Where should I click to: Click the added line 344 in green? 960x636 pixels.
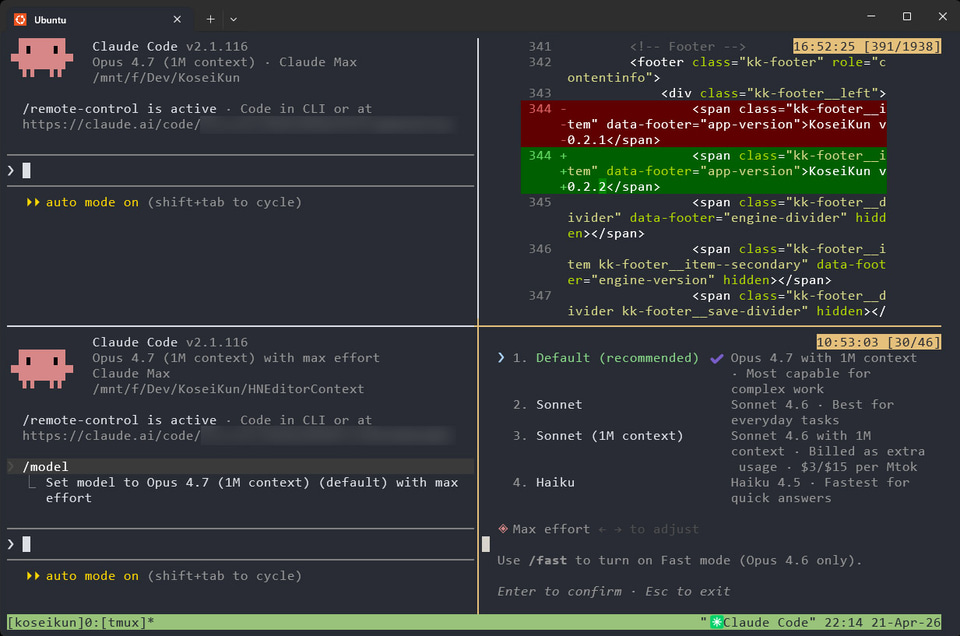(x=703, y=171)
